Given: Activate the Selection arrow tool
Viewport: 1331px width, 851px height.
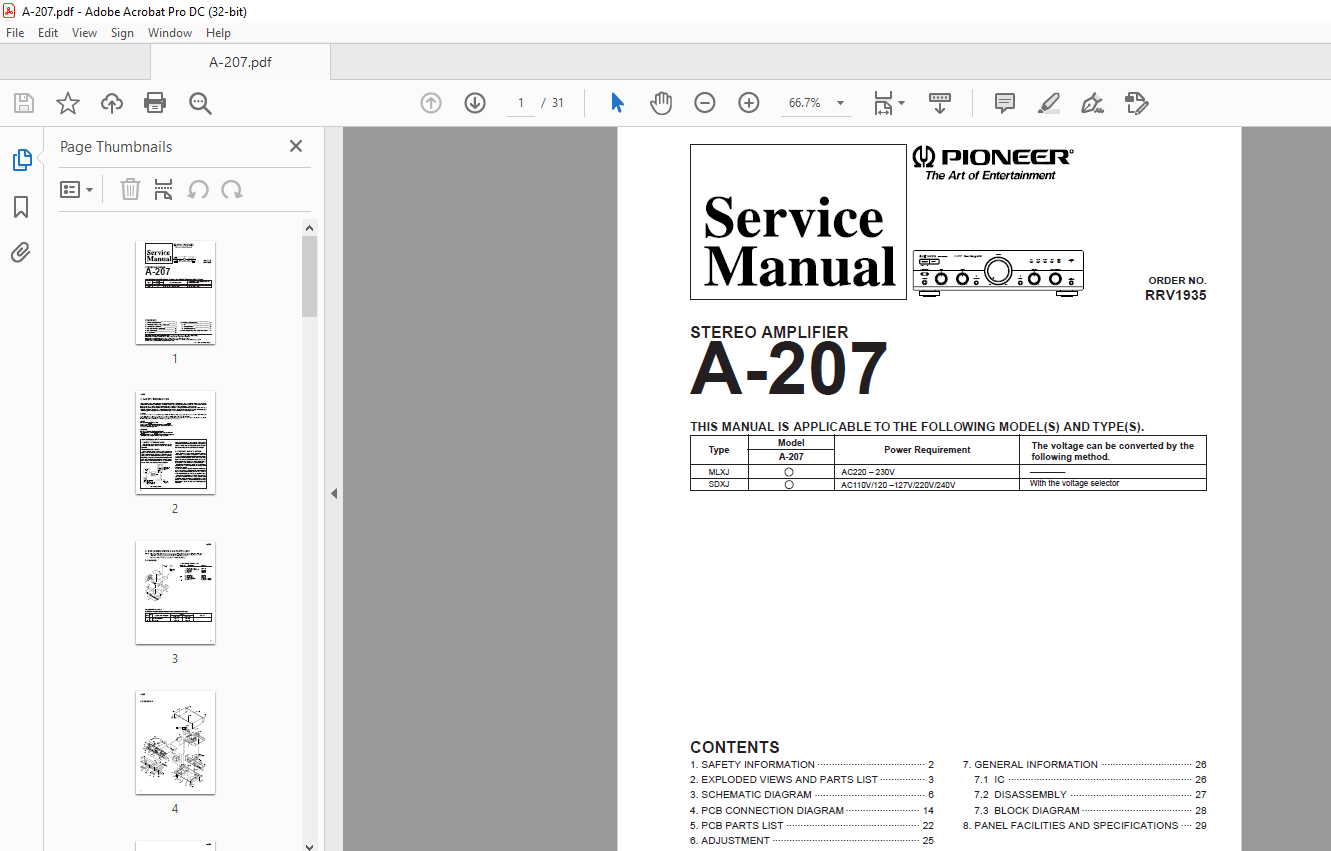Looking at the screenshot, I should click(x=617, y=103).
